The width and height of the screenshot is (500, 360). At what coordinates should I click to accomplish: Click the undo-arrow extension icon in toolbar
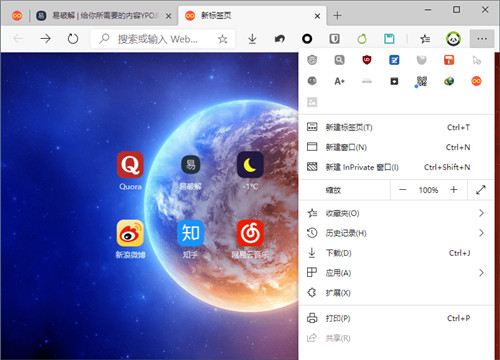click(280, 39)
